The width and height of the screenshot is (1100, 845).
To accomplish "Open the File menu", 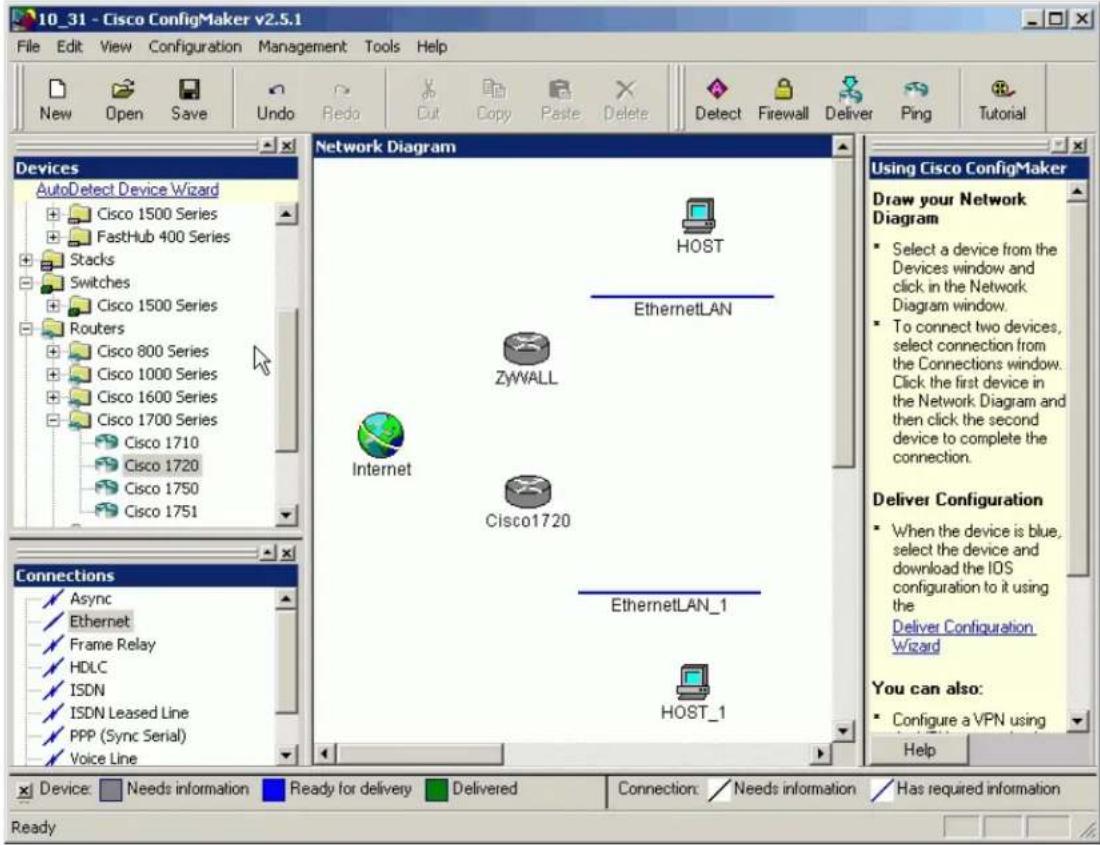I will pos(28,47).
